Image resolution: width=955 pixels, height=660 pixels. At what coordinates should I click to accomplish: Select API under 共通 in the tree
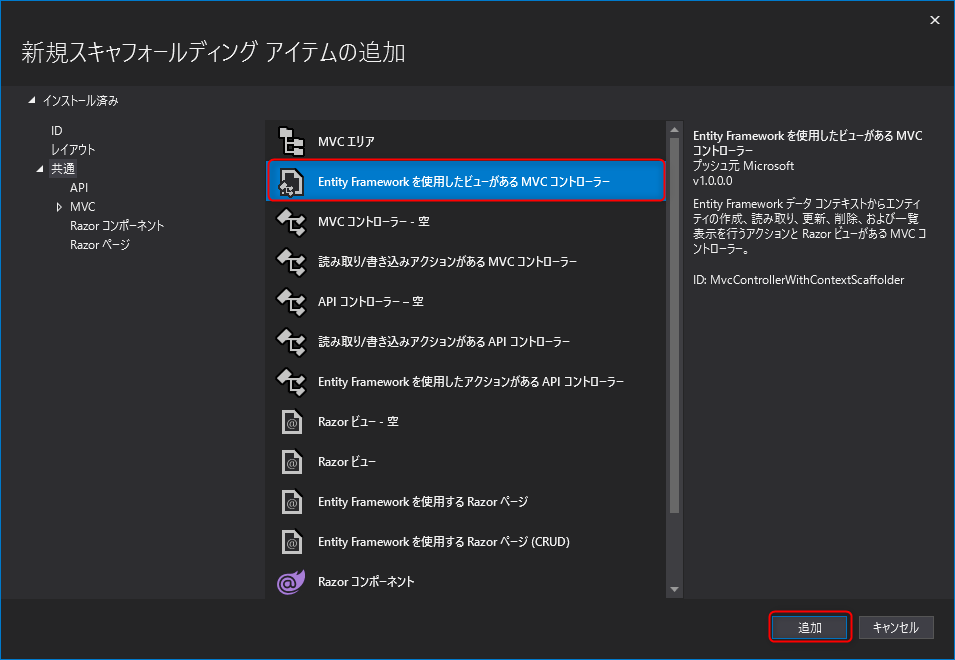(x=79, y=188)
